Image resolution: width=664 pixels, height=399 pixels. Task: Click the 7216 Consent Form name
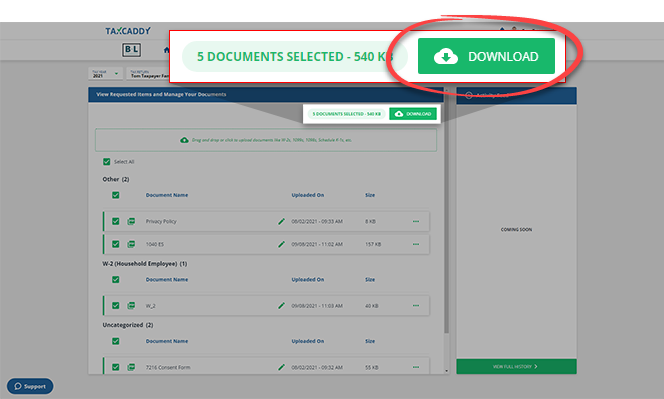[168, 367]
